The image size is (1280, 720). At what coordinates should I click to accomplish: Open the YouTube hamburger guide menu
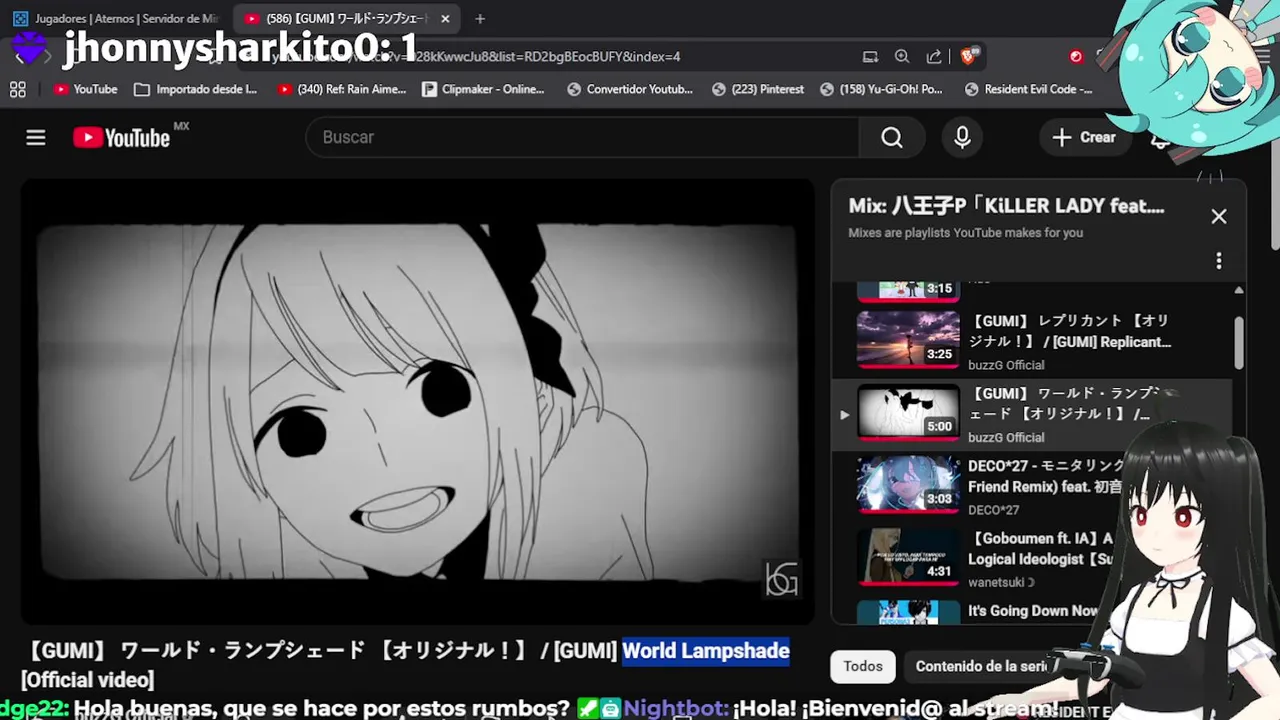tap(36, 138)
